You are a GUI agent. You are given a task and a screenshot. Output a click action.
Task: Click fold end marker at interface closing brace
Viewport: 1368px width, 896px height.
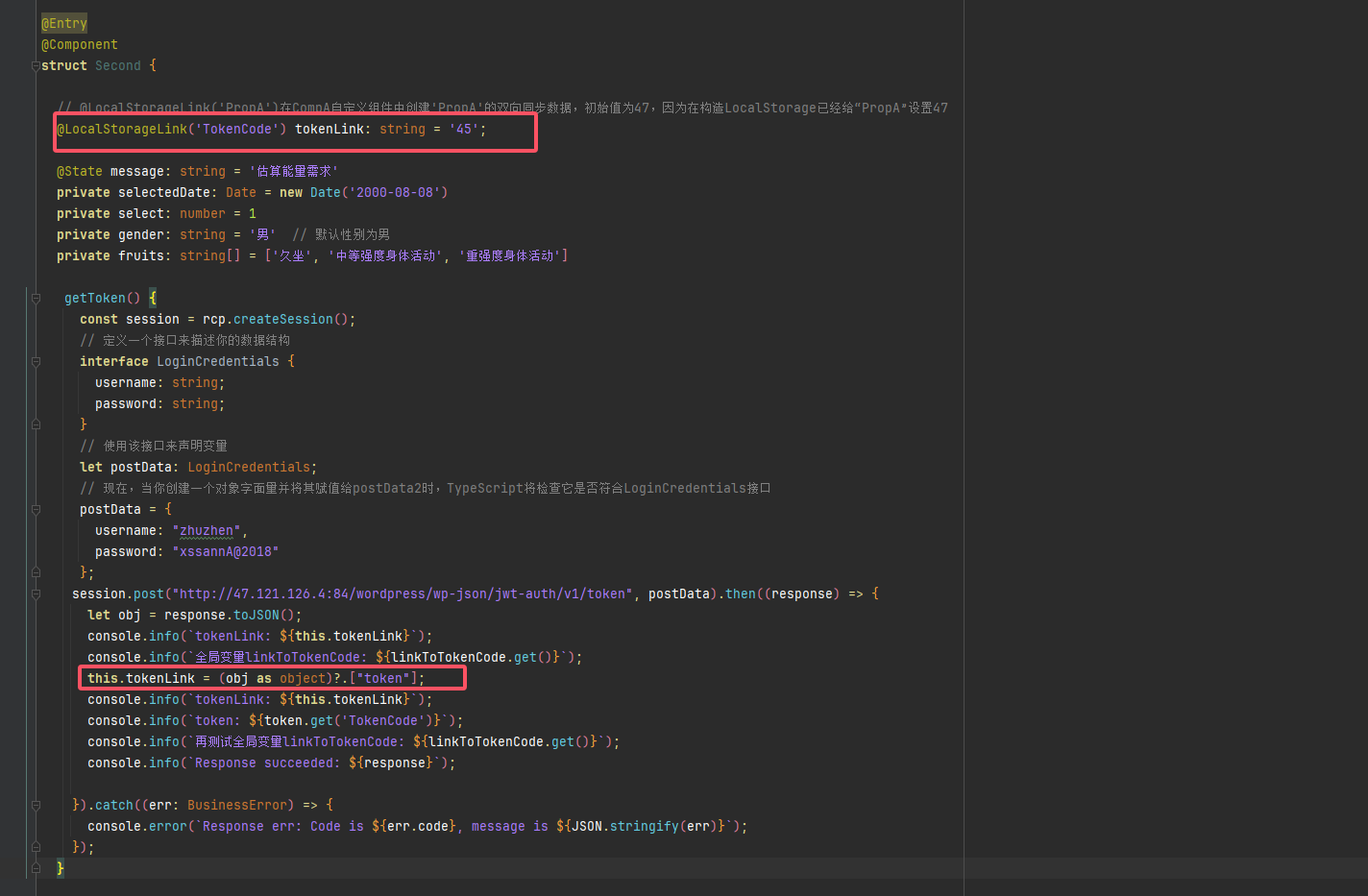36,424
